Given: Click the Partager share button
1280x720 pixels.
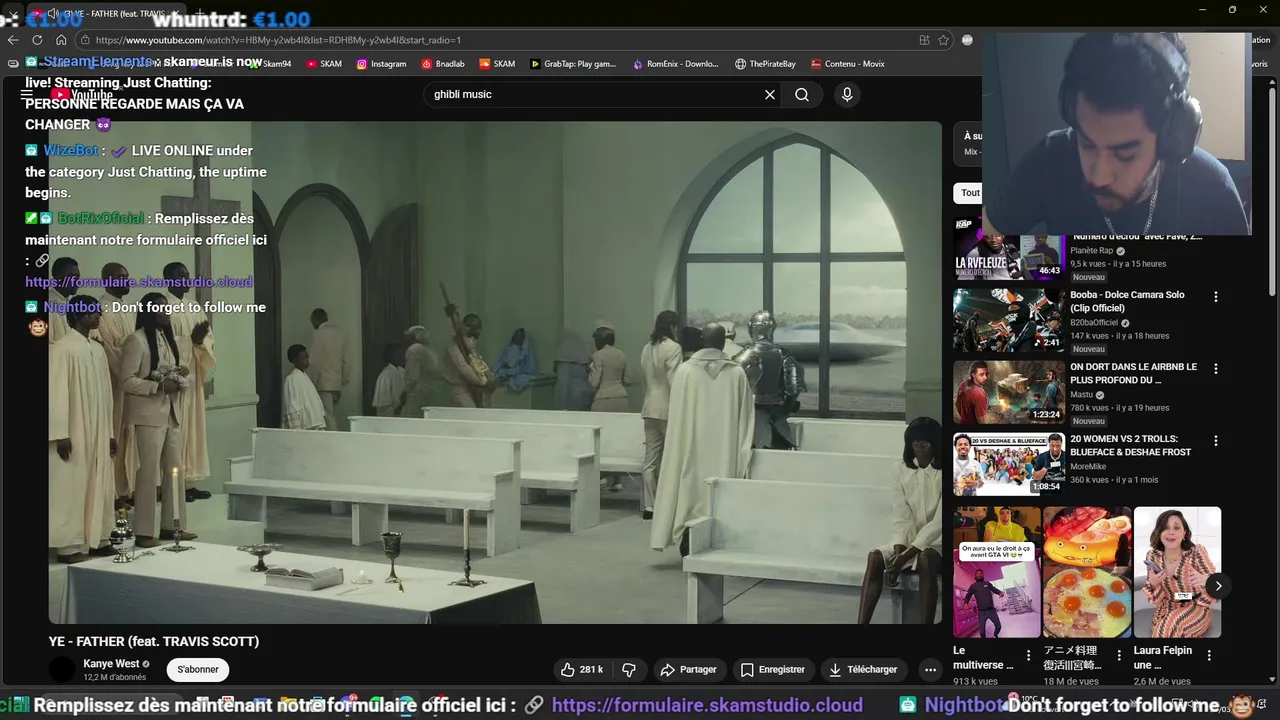Looking at the screenshot, I should tap(688, 669).
